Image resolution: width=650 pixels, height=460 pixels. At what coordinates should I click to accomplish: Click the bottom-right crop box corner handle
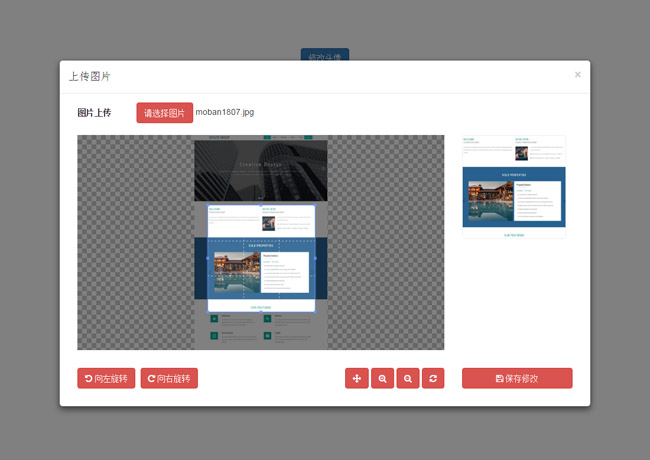pyautogui.click(x=315, y=311)
